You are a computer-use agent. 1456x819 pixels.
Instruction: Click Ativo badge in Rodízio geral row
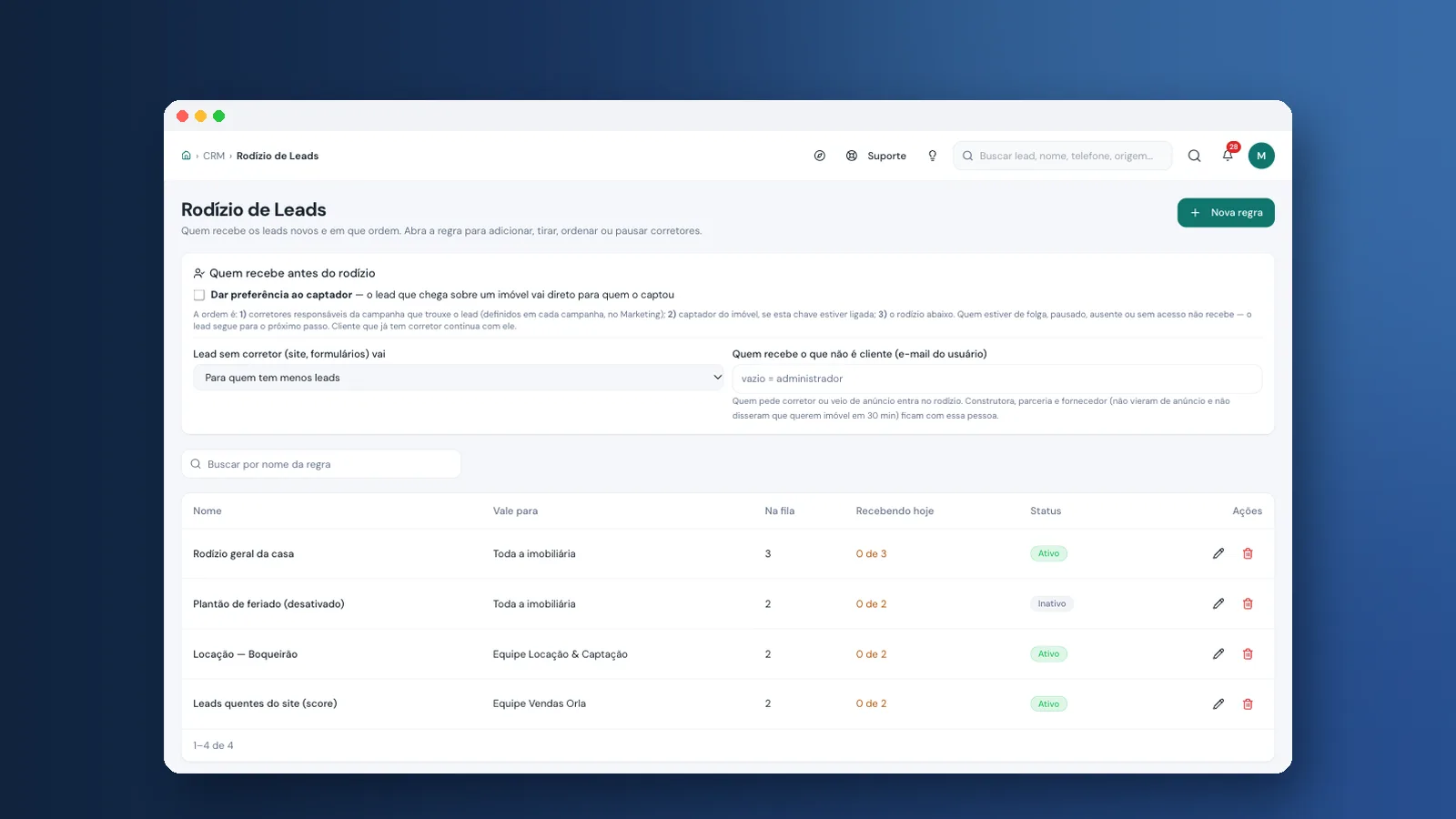[1048, 553]
